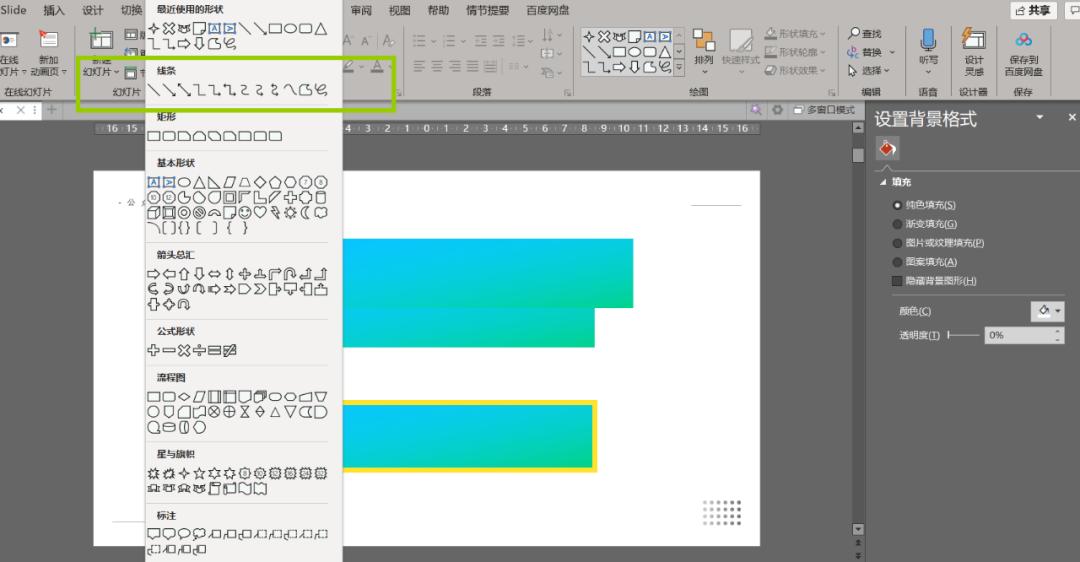Select the 渐变填充 radio option
The image size is (1080, 562).
[x=897, y=224]
